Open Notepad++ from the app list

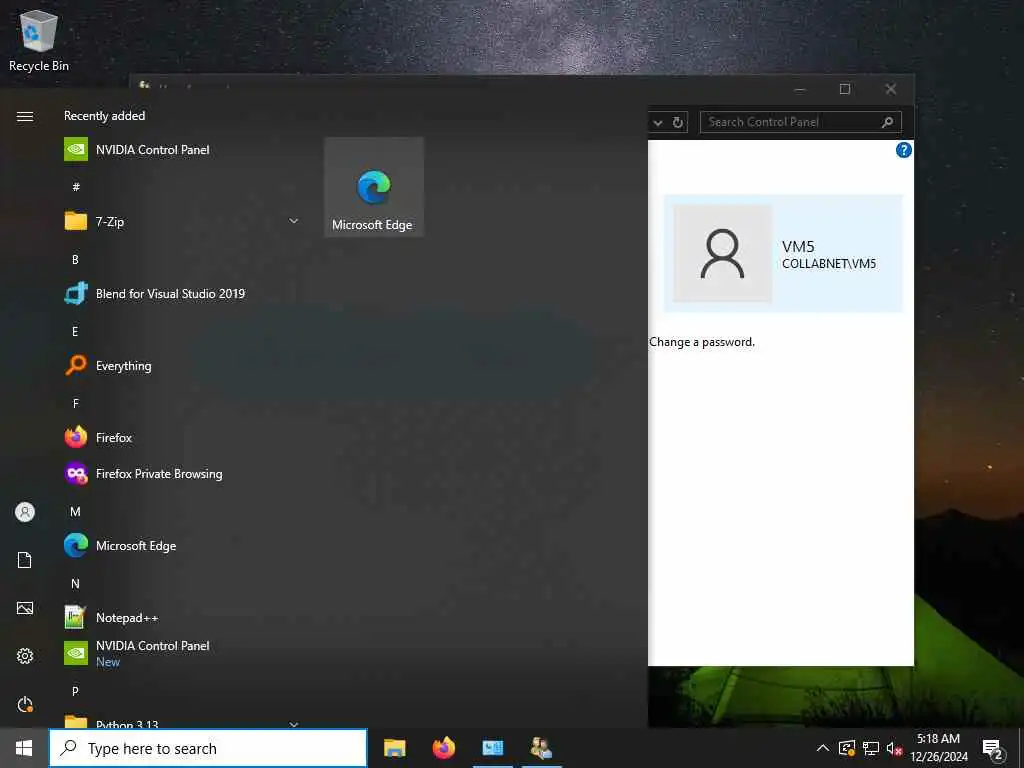click(x=182, y=617)
